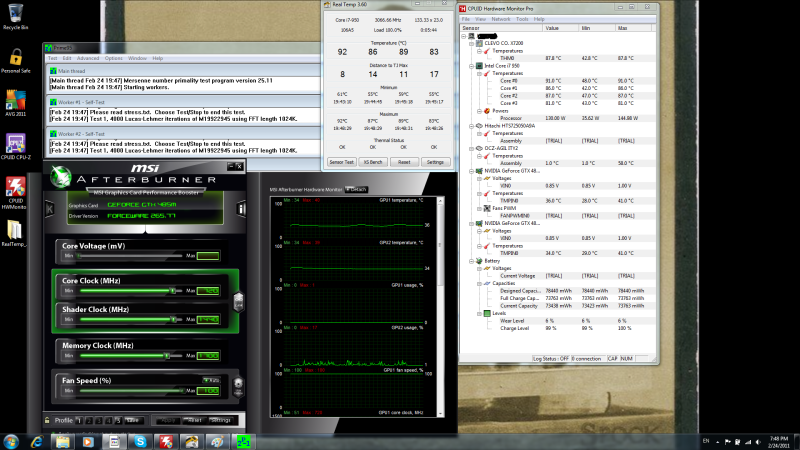
Task: Collapse the Powers node under Intel Core i7
Action: coord(479,111)
